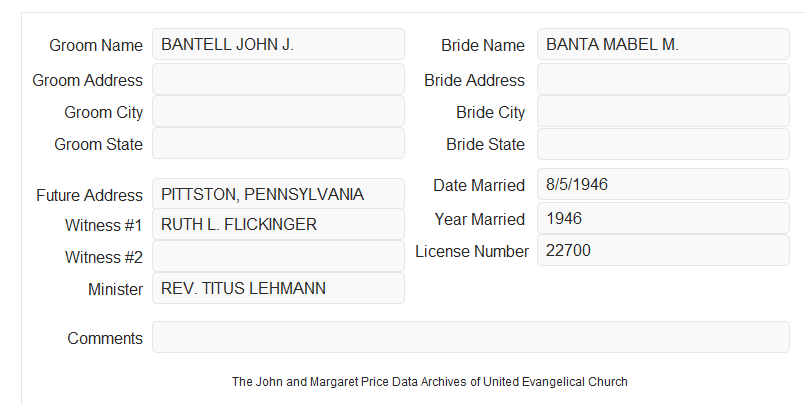Click the empty Bride Address field
The height and width of the screenshot is (405, 805).
tap(663, 79)
